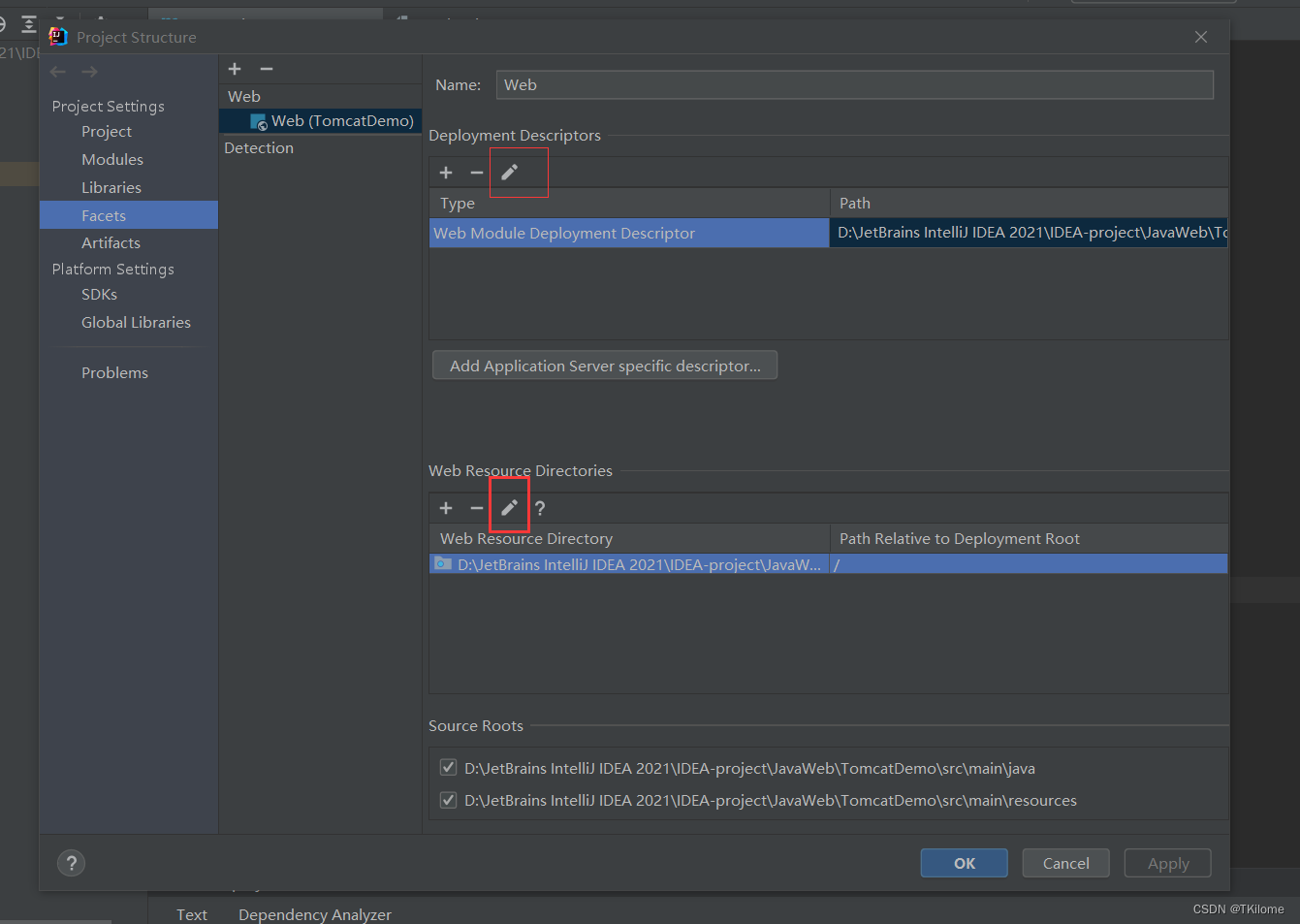Select the Web Module Deployment Descriptor row
The height and width of the screenshot is (924, 1300).
click(x=629, y=233)
